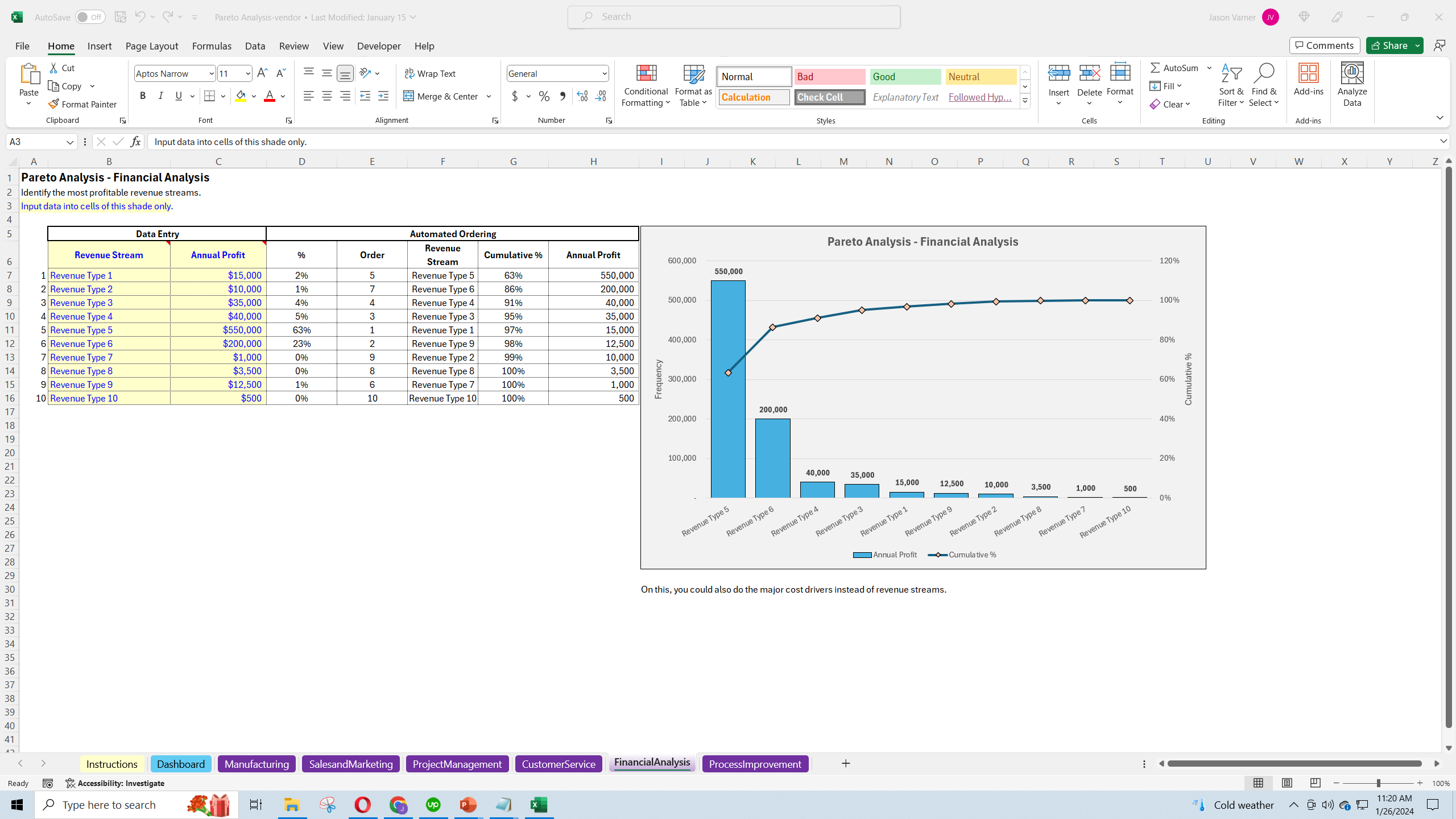The width and height of the screenshot is (1456, 819).
Task: Toggle the AutoSave switch
Action: (90, 17)
